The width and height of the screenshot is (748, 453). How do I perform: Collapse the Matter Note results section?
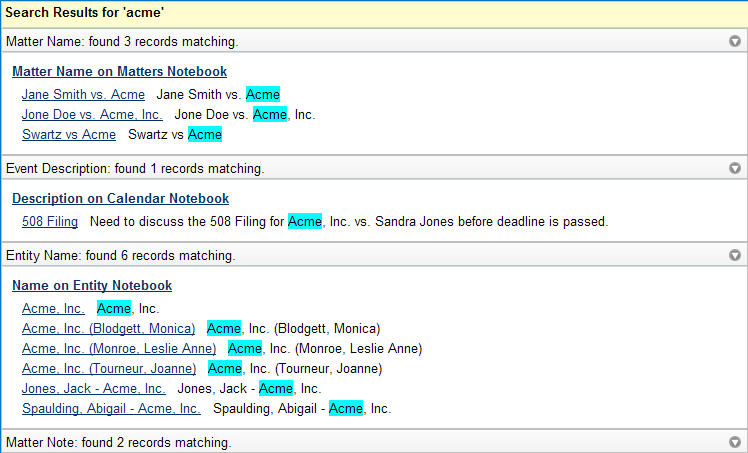tap(735, 442)
